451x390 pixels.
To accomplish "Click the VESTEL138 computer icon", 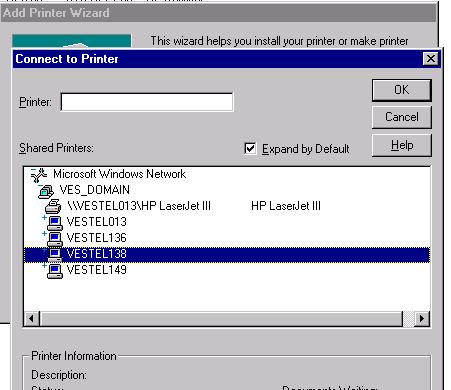I will point(55,255).
